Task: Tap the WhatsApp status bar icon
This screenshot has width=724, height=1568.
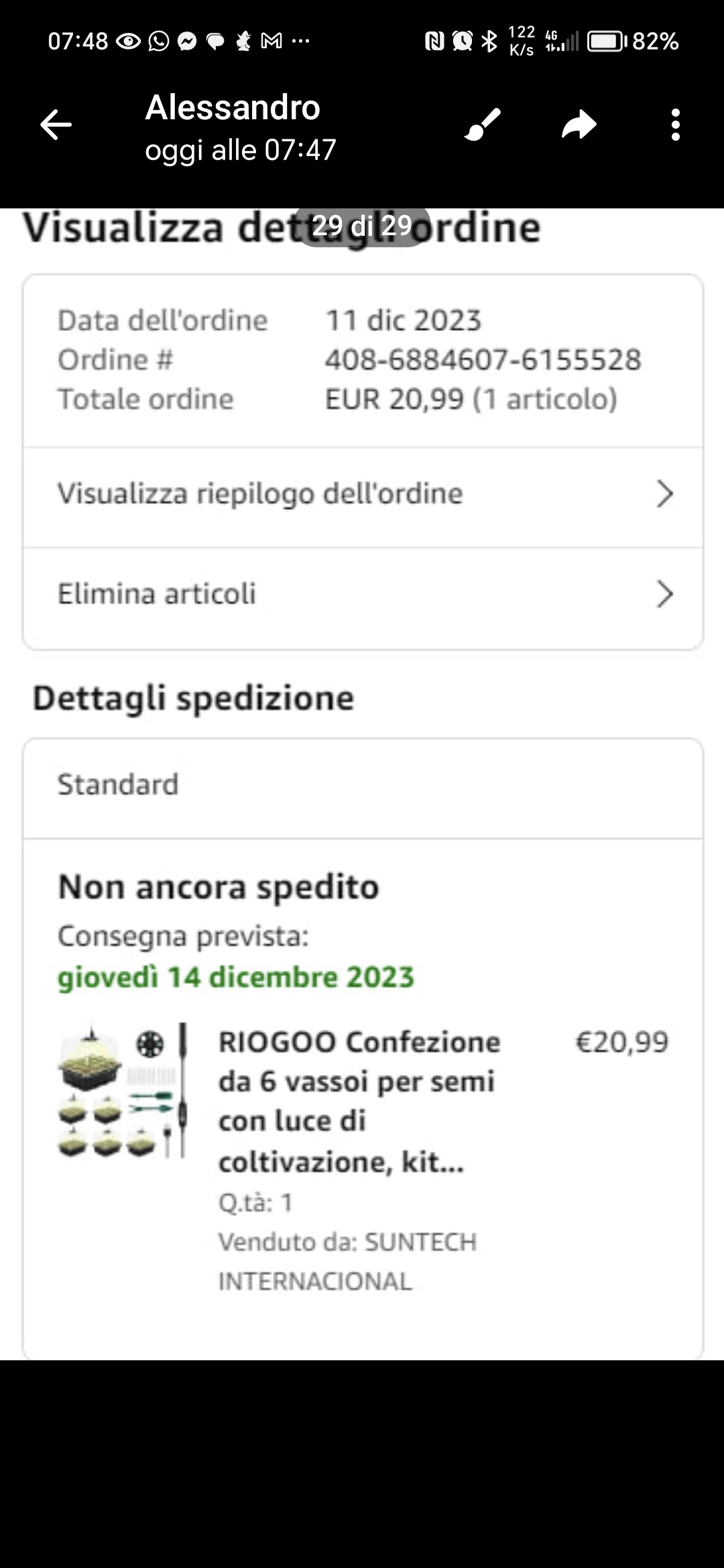Action: 158,42
